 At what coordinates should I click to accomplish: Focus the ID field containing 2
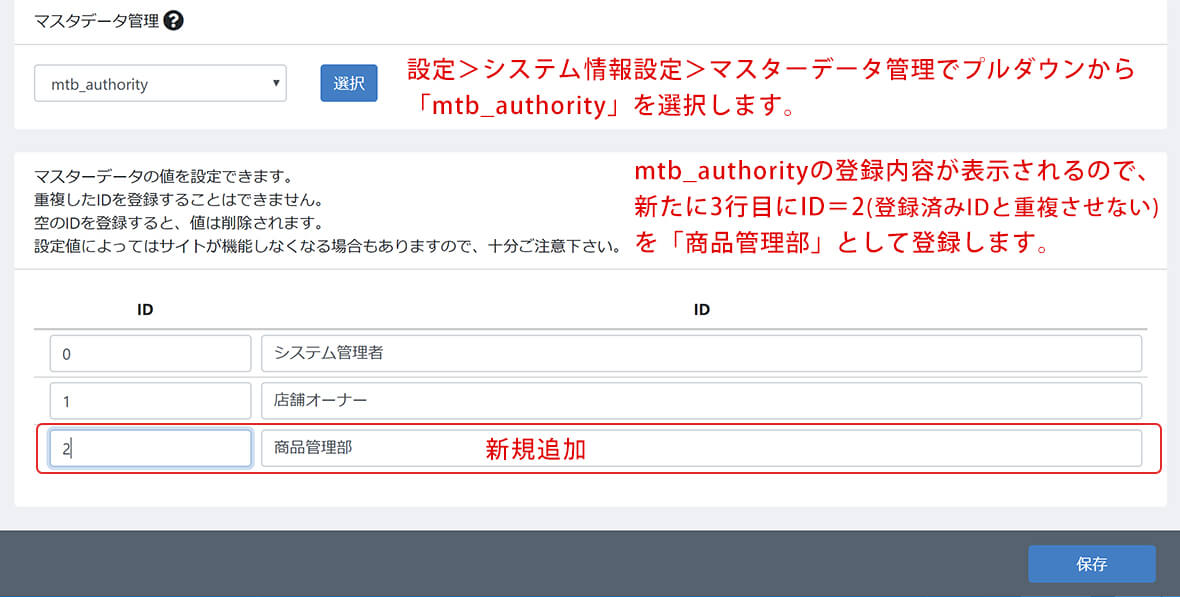click(151, 449)
